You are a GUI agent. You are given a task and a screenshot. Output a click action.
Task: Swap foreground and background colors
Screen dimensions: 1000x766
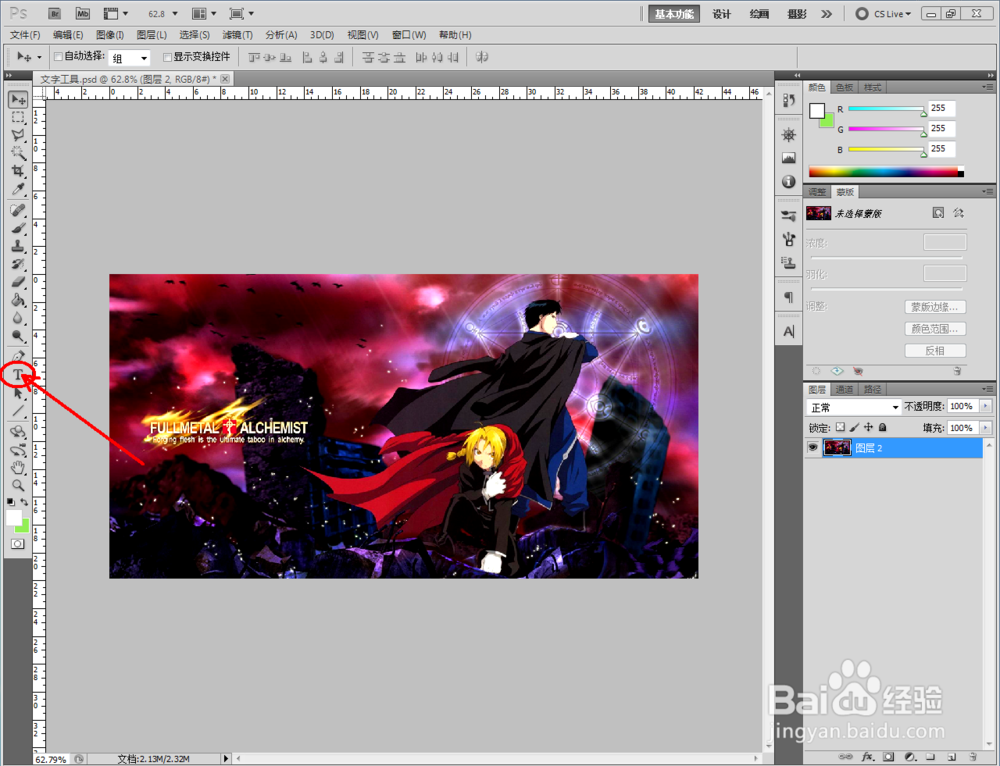24,502
